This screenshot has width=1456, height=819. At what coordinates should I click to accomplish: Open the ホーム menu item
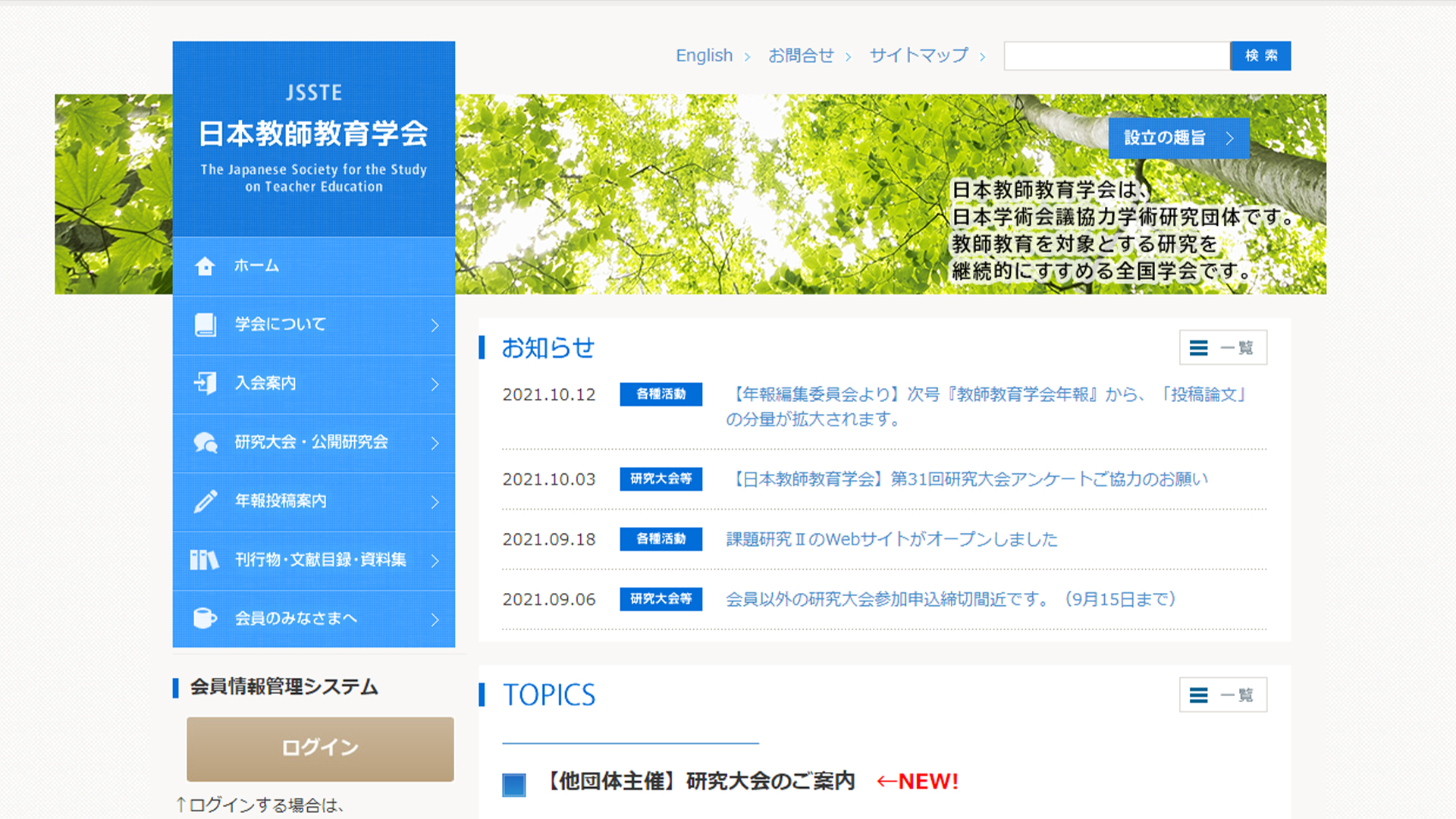tap(256, 266)
